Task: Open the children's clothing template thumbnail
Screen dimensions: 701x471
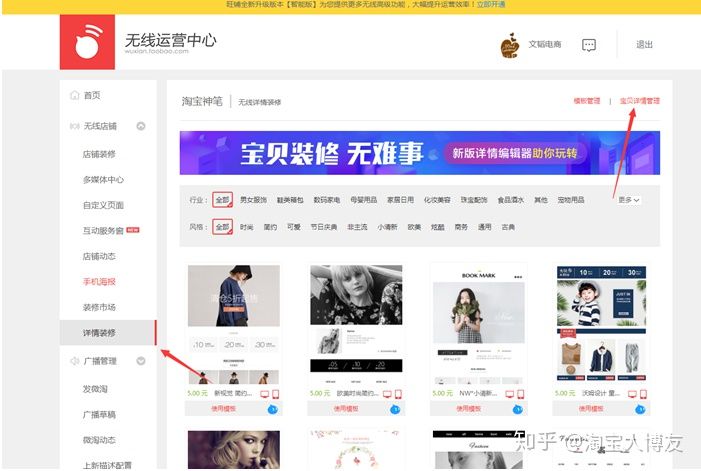Action: (601, 323)
